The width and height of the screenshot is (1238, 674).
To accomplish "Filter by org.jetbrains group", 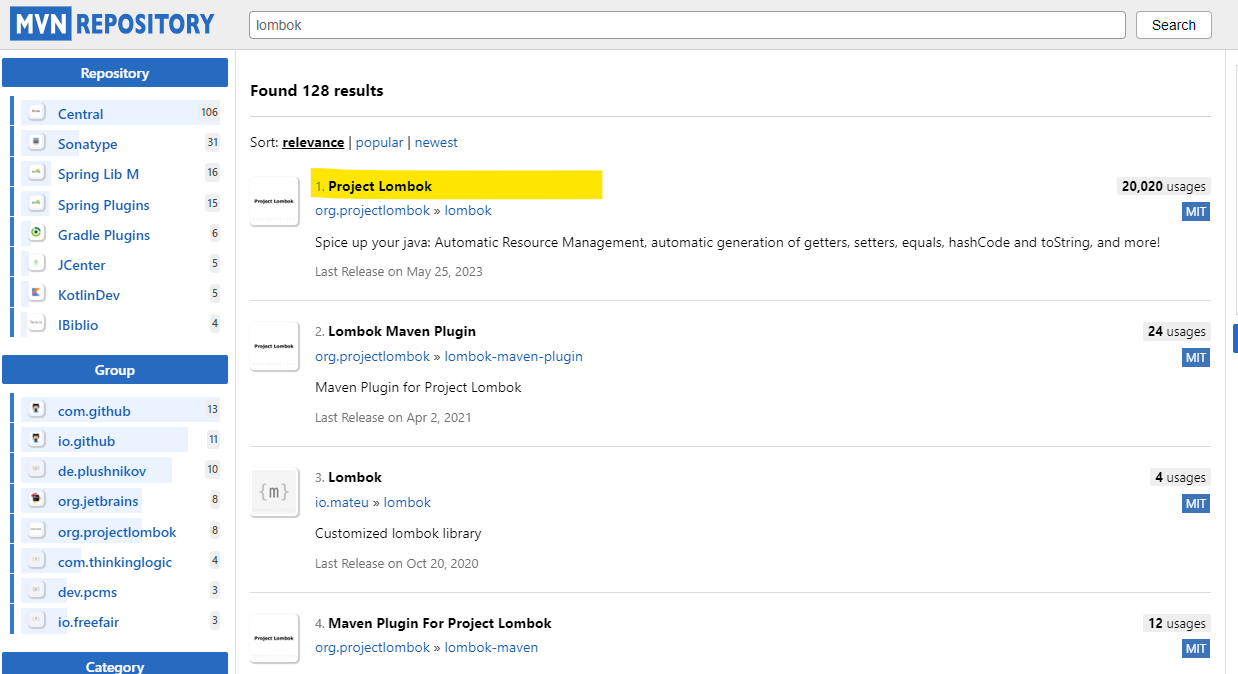I will coord(98,501).
